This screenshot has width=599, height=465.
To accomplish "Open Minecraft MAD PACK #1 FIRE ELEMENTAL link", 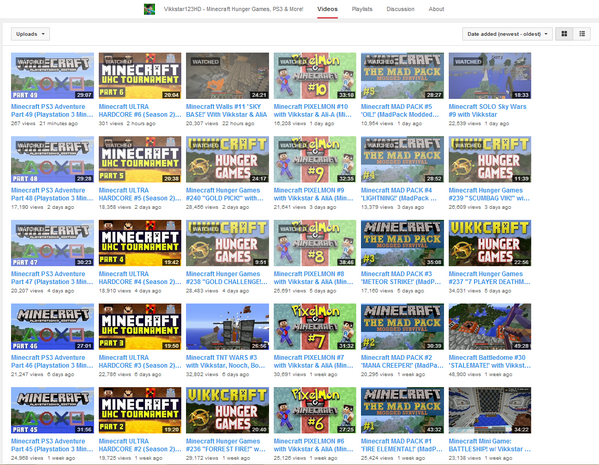I will [401, 445].
